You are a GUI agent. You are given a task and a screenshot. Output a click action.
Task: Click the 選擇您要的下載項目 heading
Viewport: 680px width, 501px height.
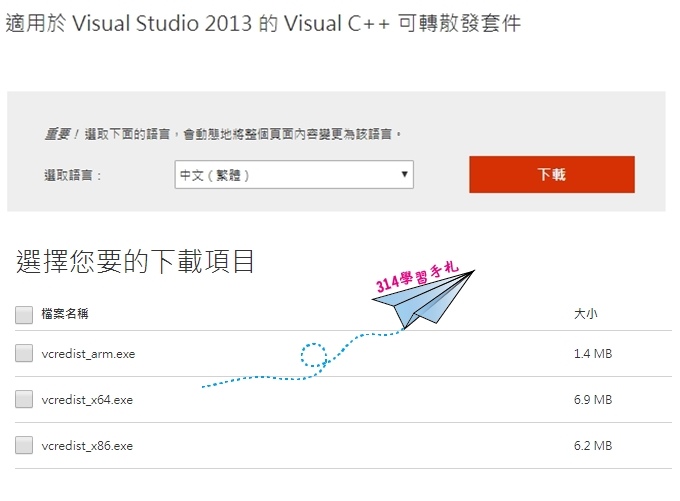(135, 261)
